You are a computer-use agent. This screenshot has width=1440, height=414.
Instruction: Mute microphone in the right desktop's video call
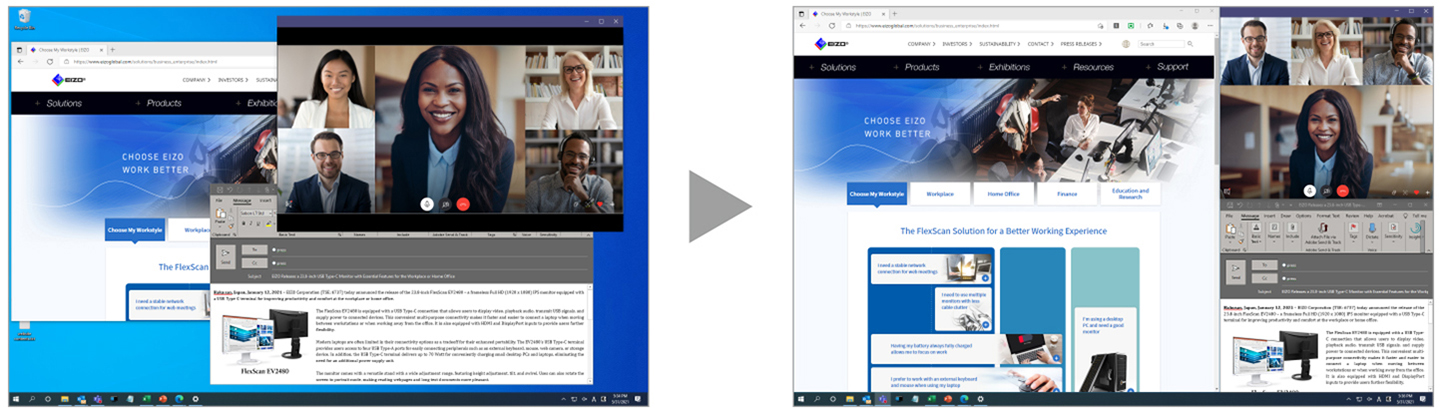pyautogui.click(x=1309, y=191)
